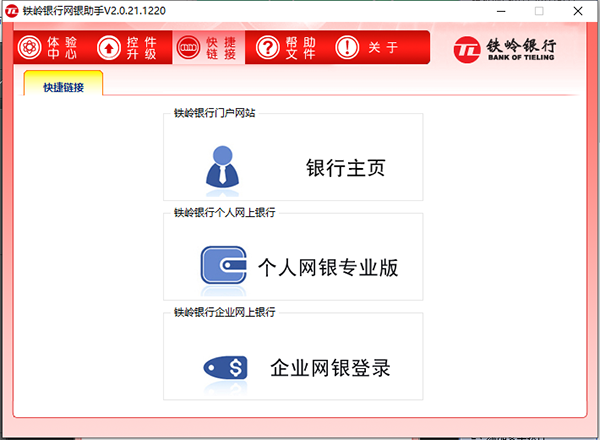Viewport: 600px width, 440px height.
Task: Open the 银行主页 link
Action: pyautogui.click(x=346, y=168)
